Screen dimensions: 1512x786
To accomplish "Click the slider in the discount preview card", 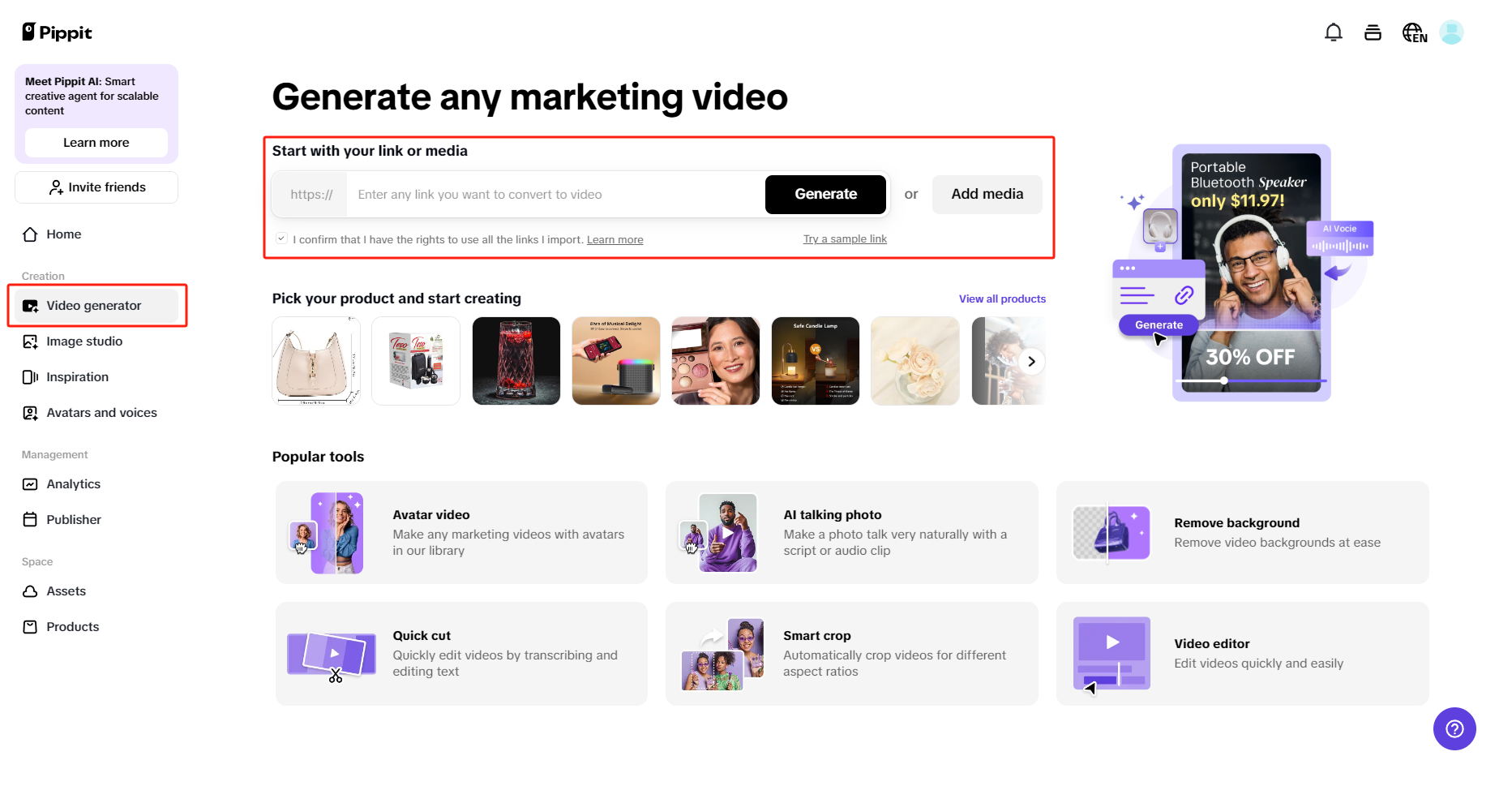I will click(x=1223, y=380).
